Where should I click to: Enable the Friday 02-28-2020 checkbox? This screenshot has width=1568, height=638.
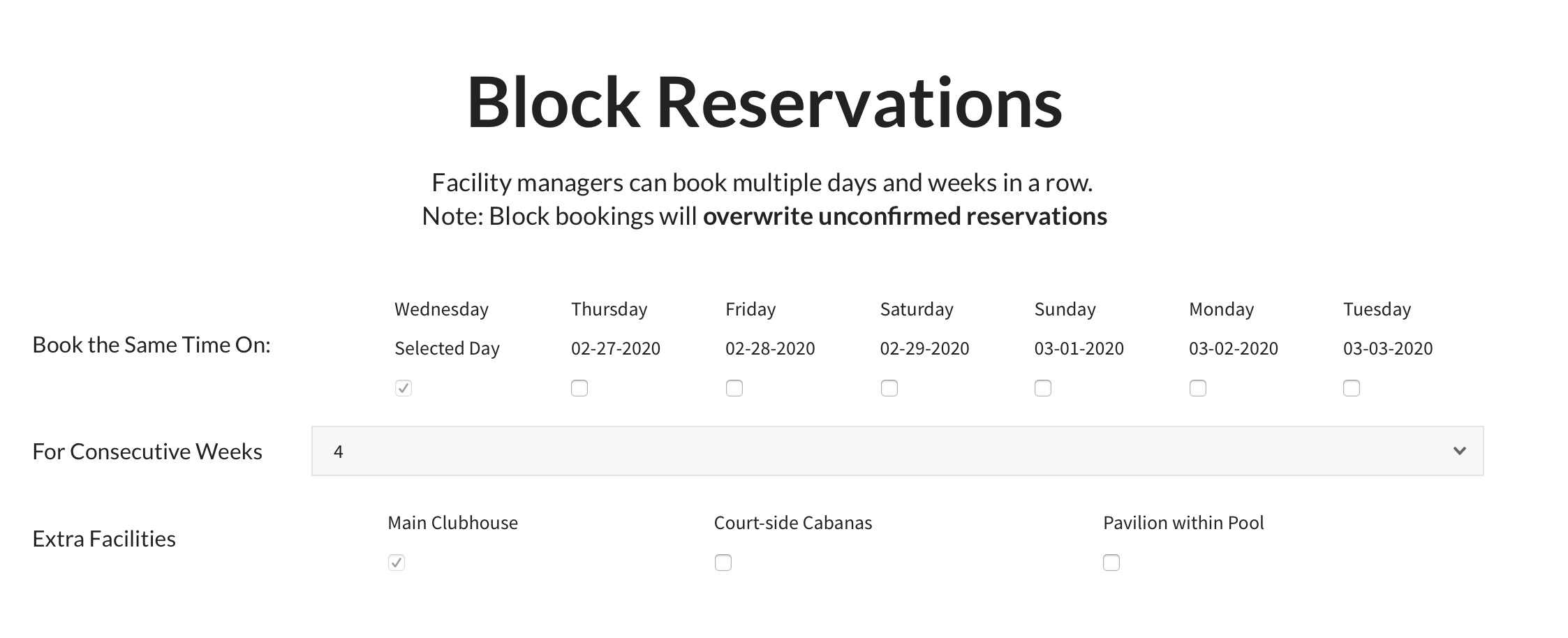tap(734, 388)
